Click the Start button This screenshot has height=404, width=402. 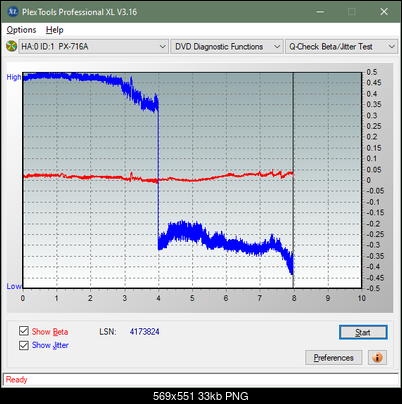tap(363, 332)
